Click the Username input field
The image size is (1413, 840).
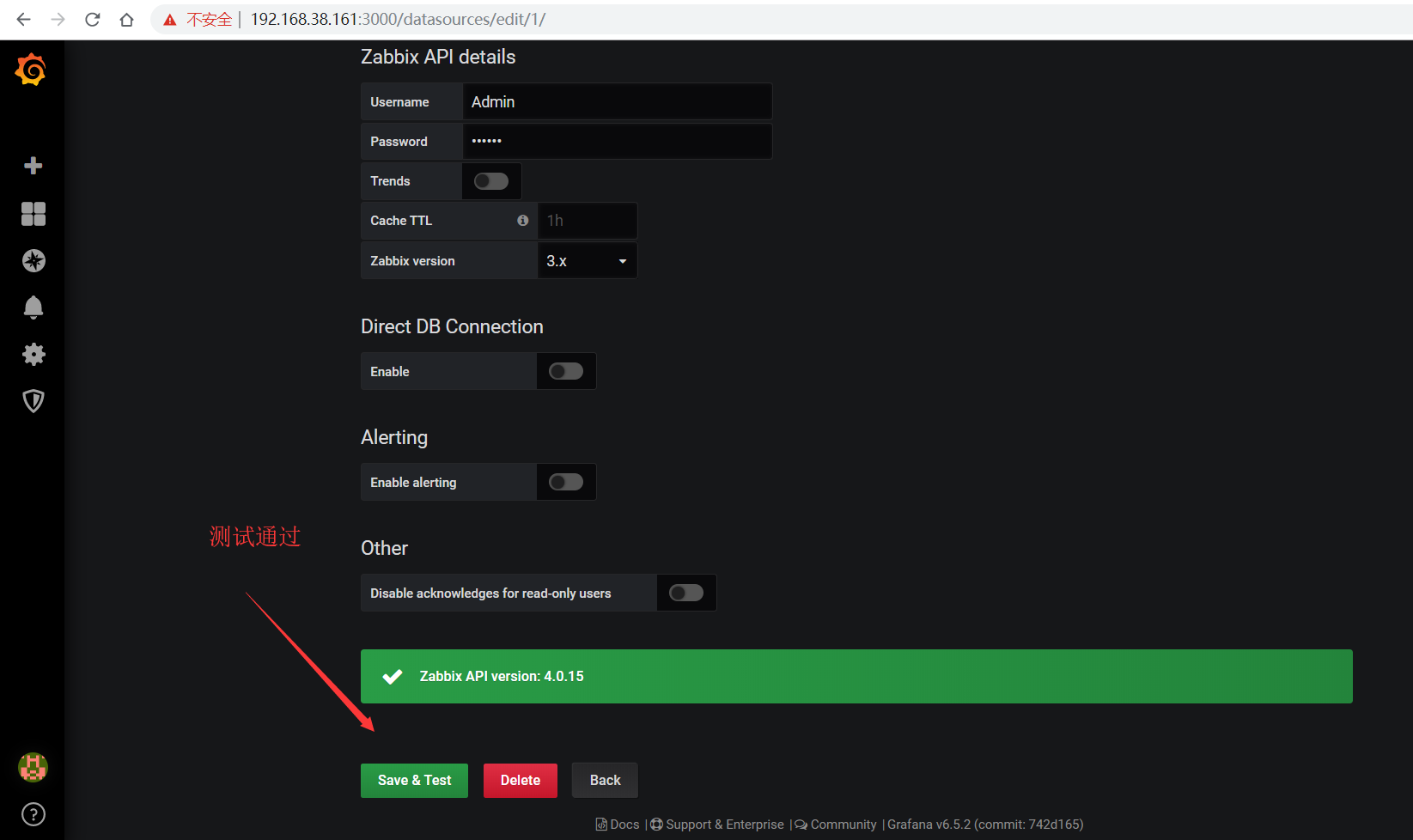[618, 101]
